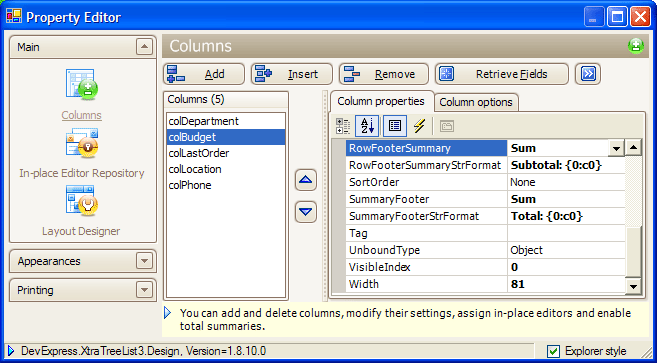Select colPhone in the columns list

[x=226, y=185]
